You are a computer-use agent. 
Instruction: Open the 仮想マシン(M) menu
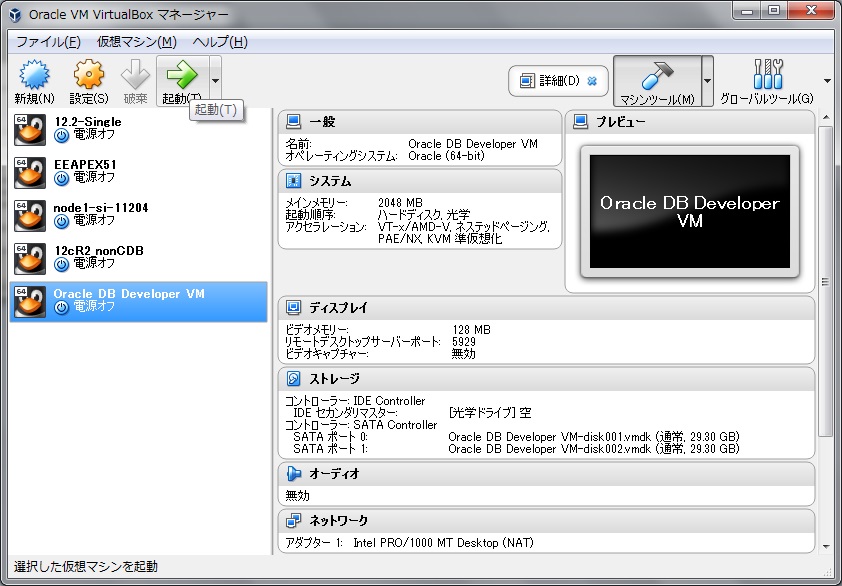(x=137, y=42)
